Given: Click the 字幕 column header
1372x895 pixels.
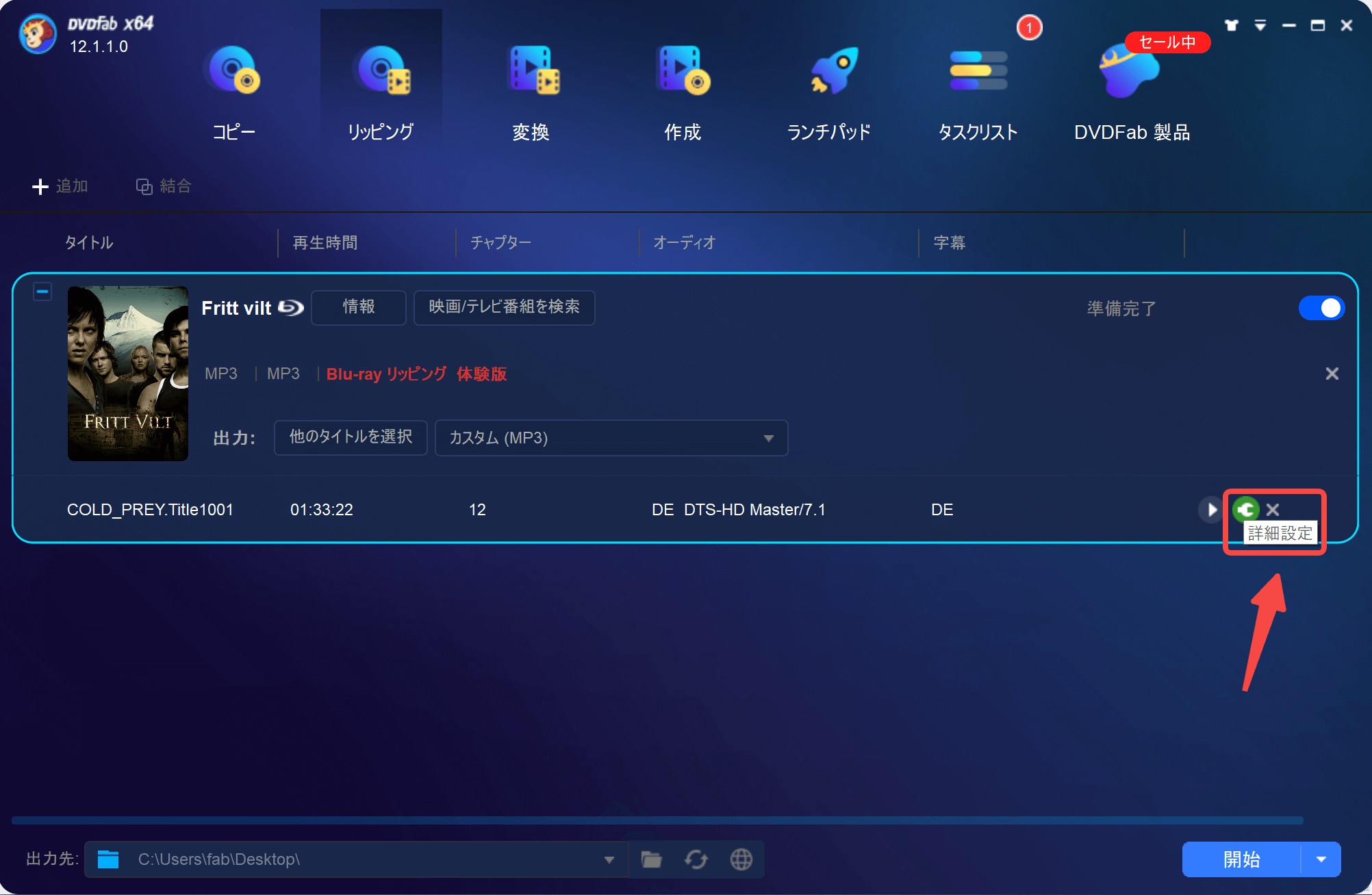Looking at the screenshot, I should tap(950, 242).
